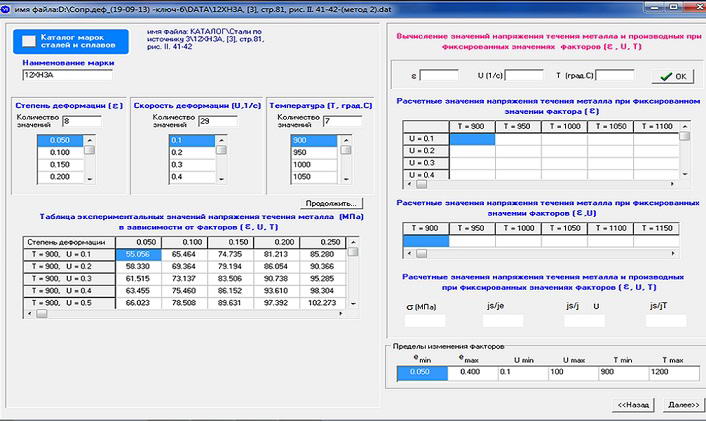
Task: Select 0.3 in the strain rate list
Action: click(192, 165)
